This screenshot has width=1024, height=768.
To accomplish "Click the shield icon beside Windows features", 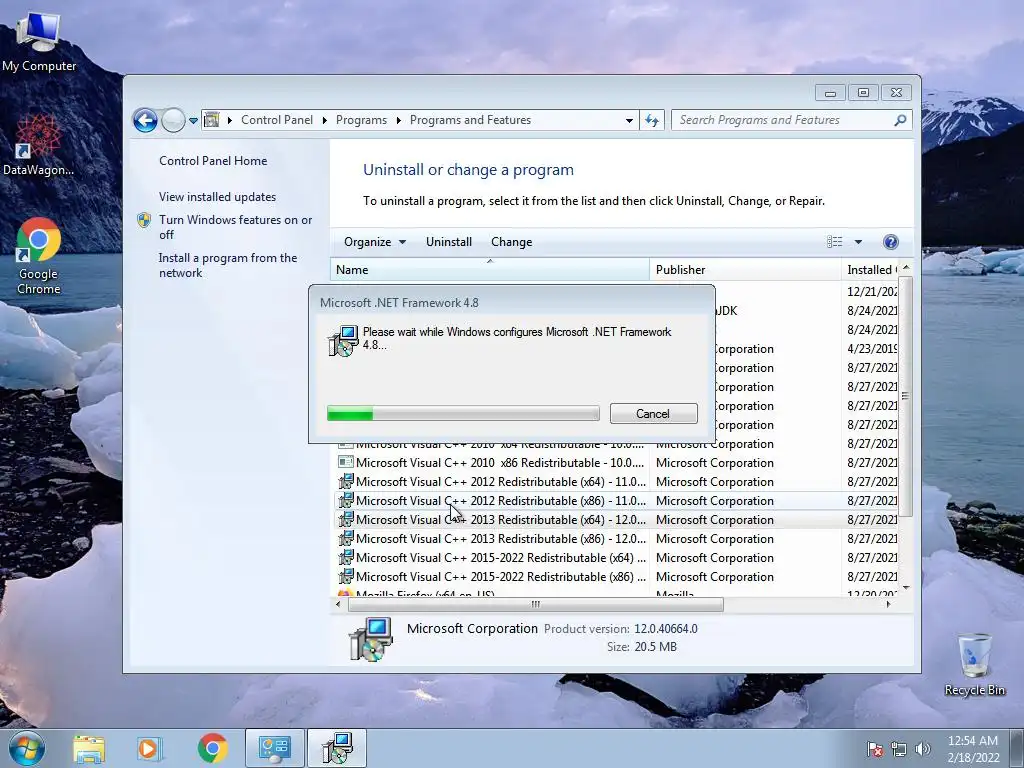I will tap(144, 220).
